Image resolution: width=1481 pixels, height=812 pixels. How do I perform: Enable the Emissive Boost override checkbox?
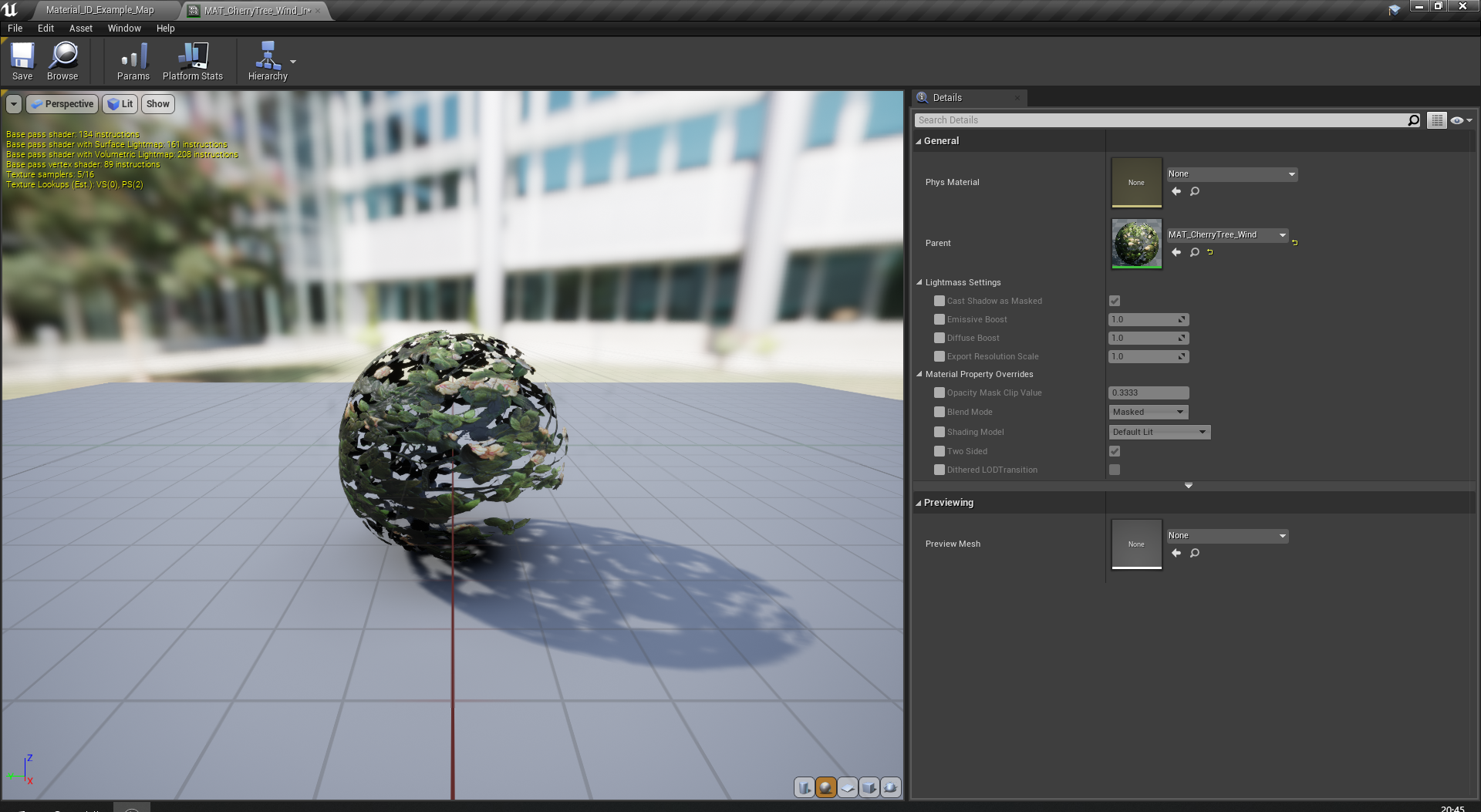pyautogui.click(x=940, y=319)
